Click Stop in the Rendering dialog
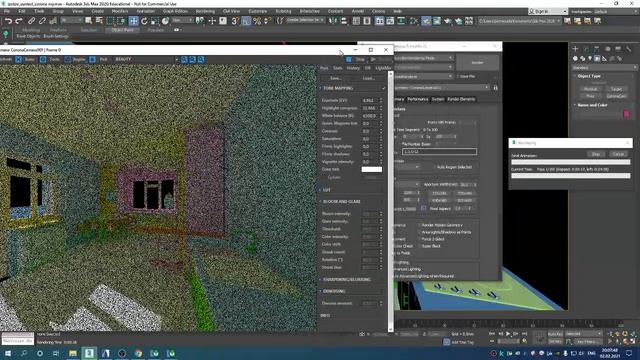 (596, 154)
